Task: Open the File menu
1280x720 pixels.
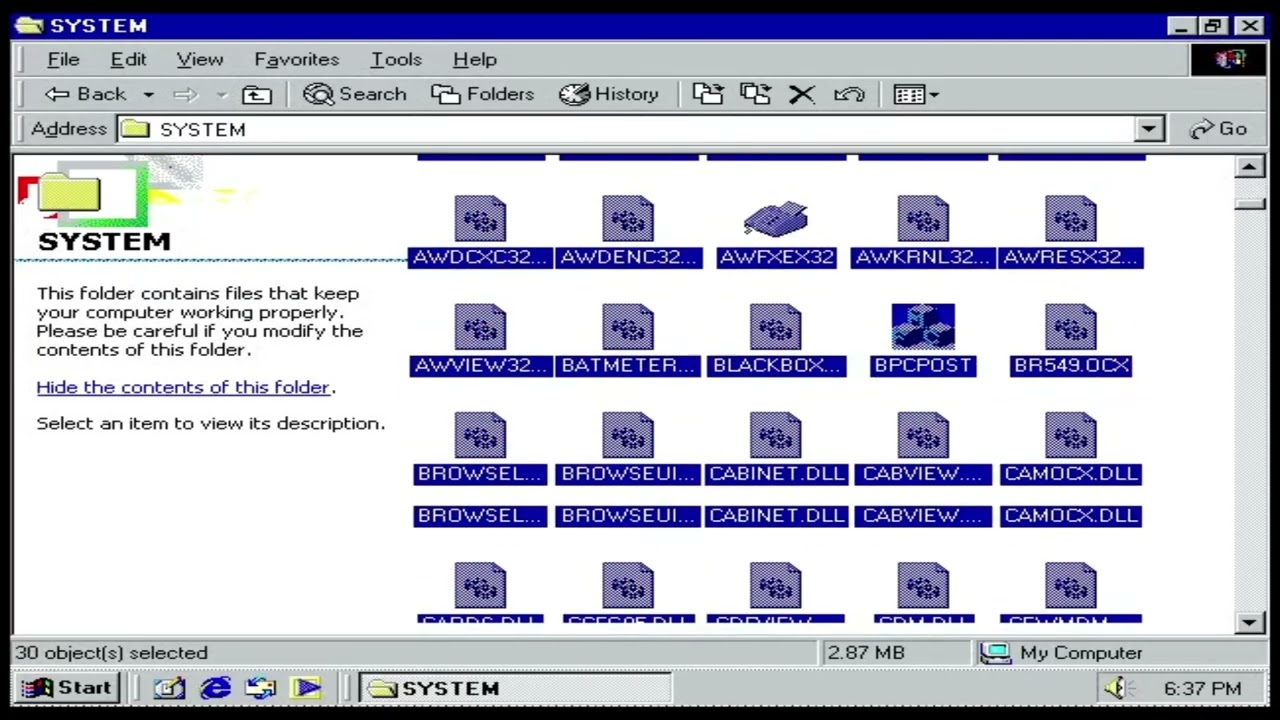Action: (x=63, y=59)
